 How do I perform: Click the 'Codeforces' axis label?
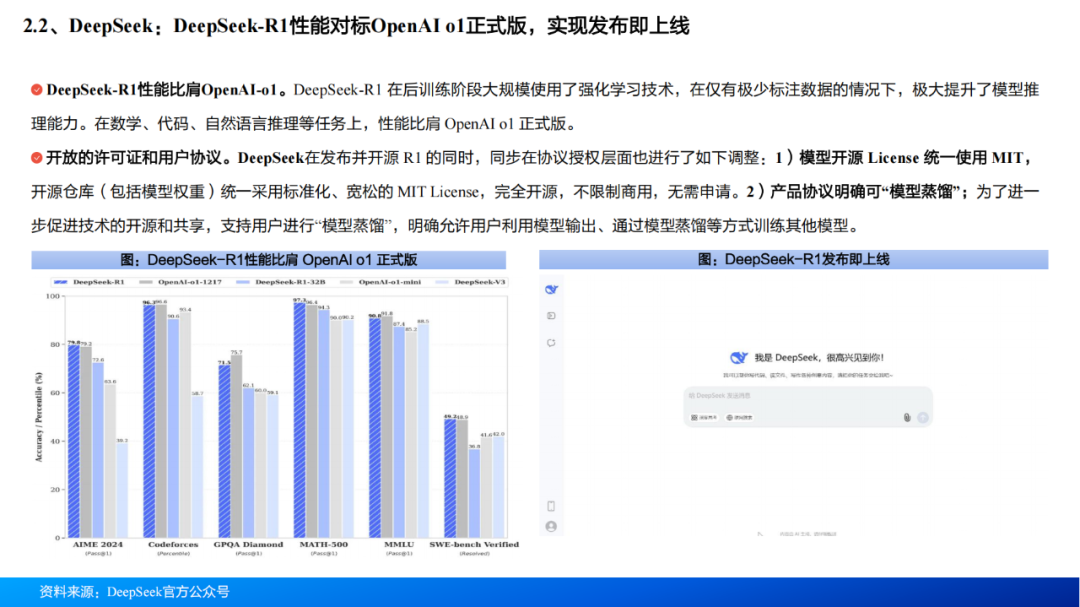pyautogui.click(x=173, y=544)
